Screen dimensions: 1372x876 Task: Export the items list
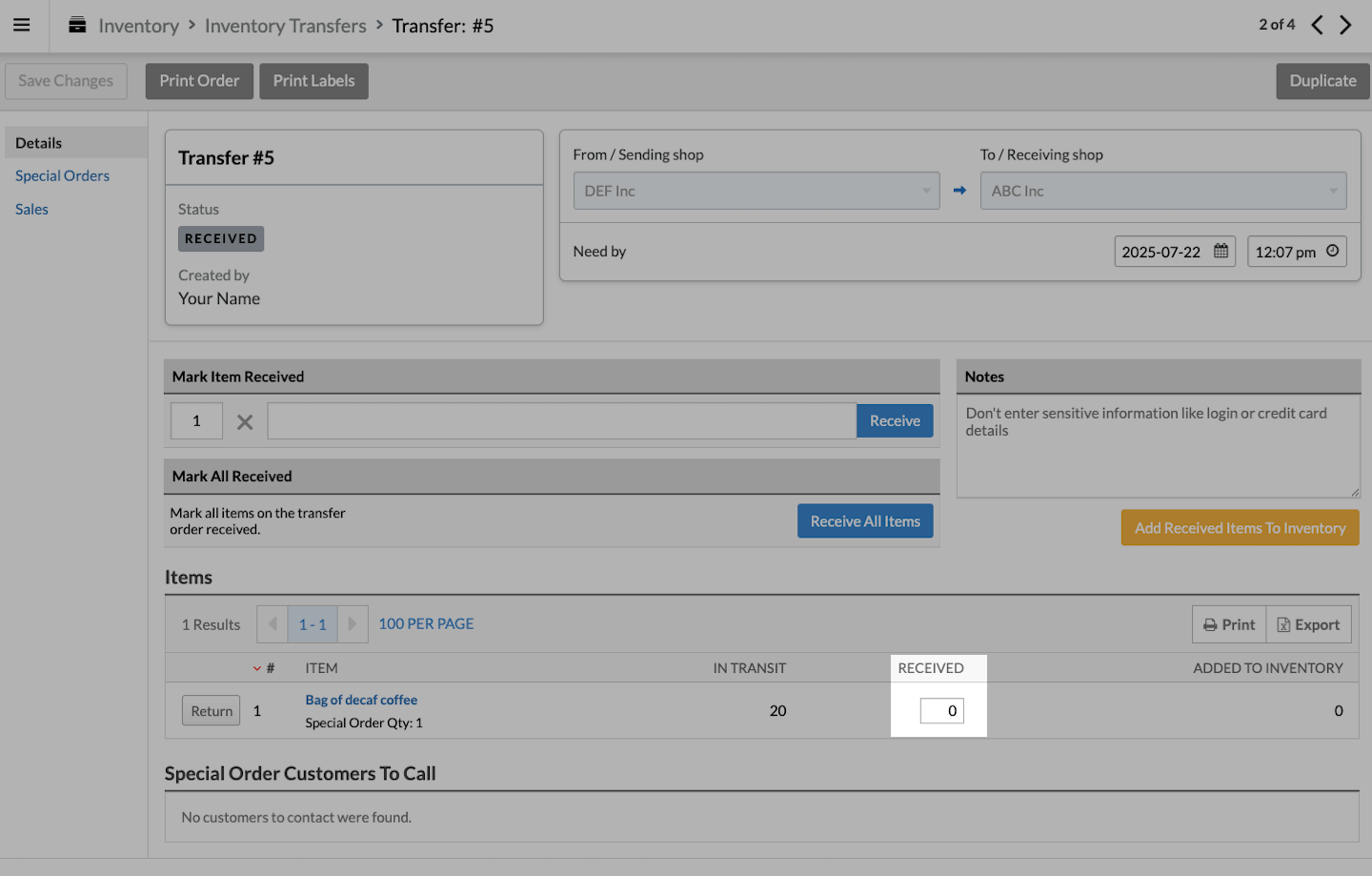[1308, 624]
